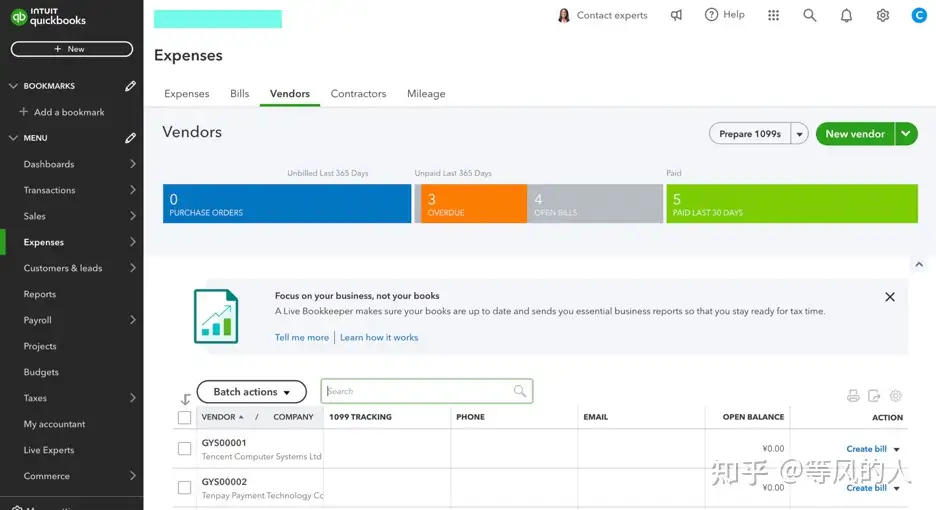Screen dimensions: 936x510
Task: Filter by green Paid Last 30 Days bar
Action: (792, 204)
